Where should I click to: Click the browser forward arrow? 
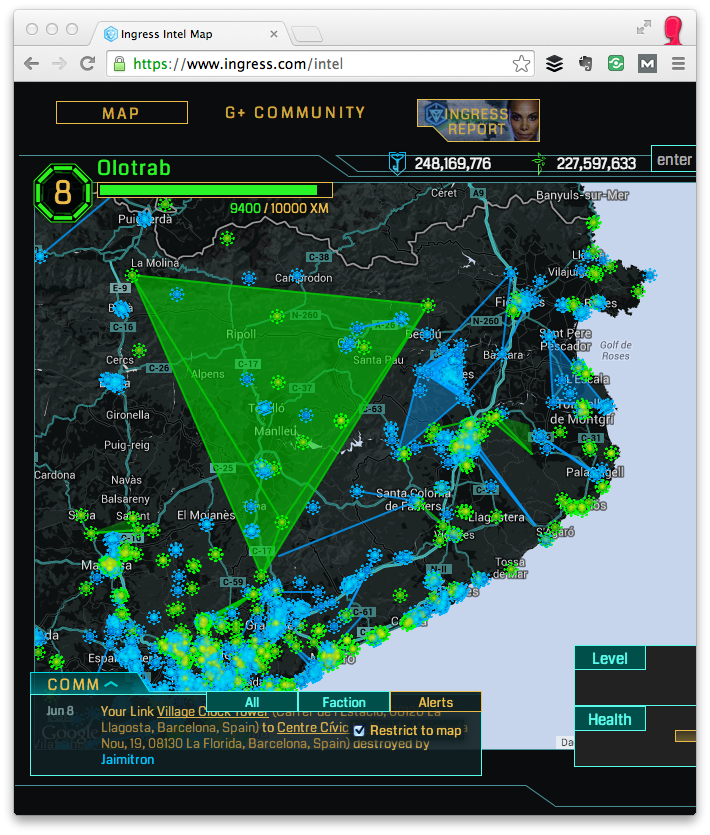point(60,64)
